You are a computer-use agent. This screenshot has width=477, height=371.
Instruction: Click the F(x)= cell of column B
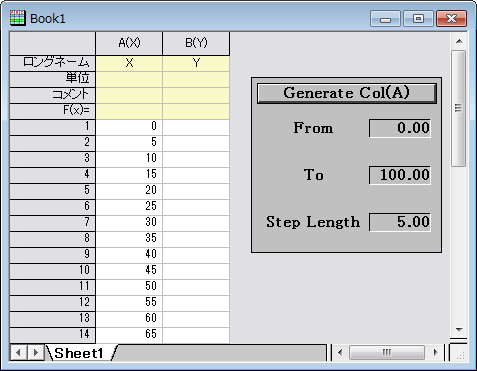(196, 111)
